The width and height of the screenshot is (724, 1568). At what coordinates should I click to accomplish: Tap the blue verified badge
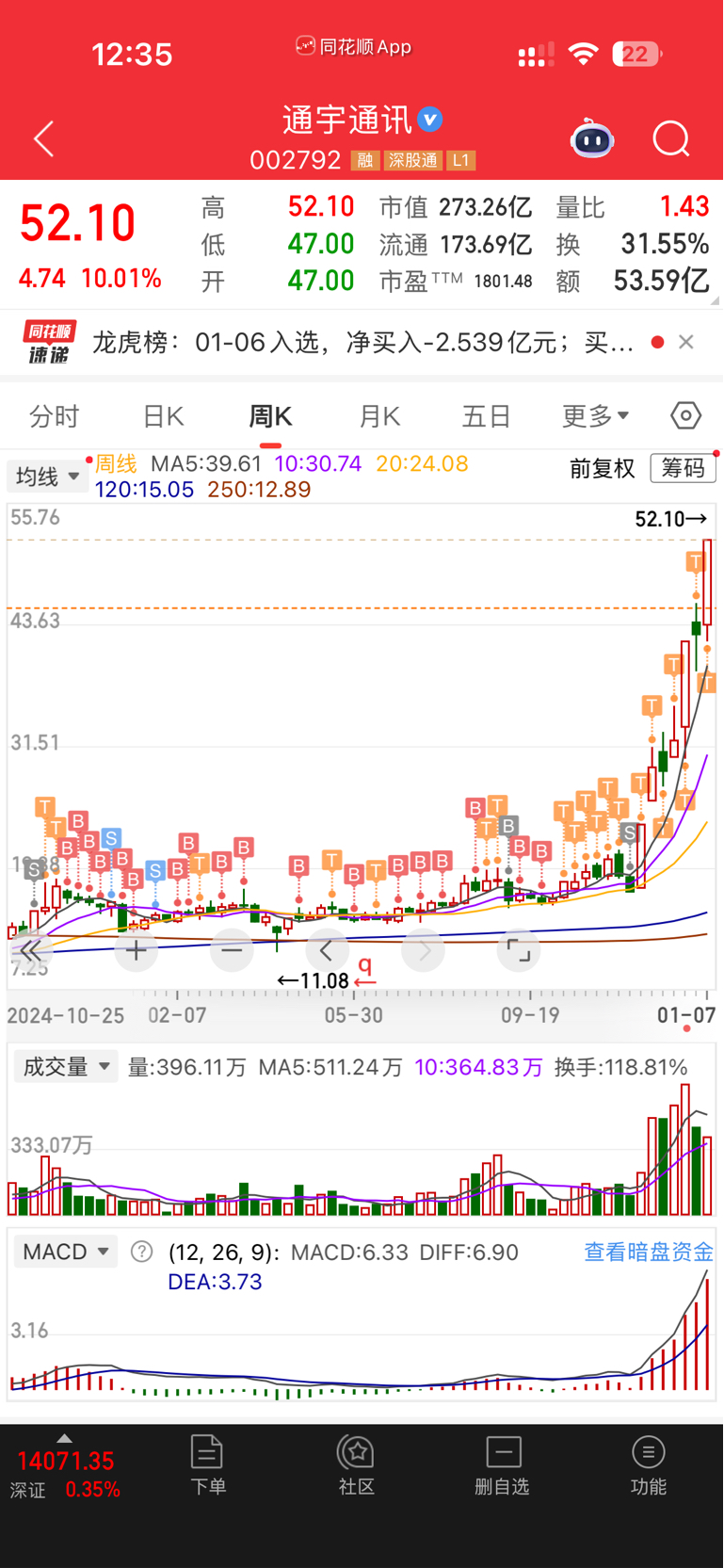[x=430, y=120]
